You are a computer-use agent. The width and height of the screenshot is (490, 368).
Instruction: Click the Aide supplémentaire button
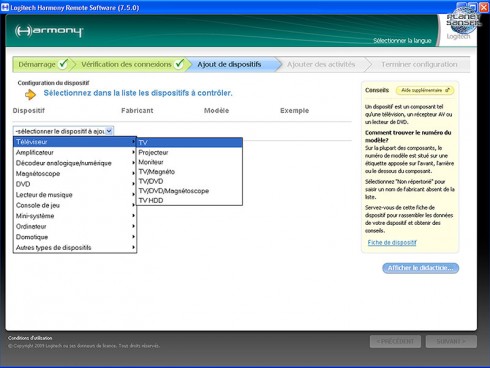click(425, 90)
